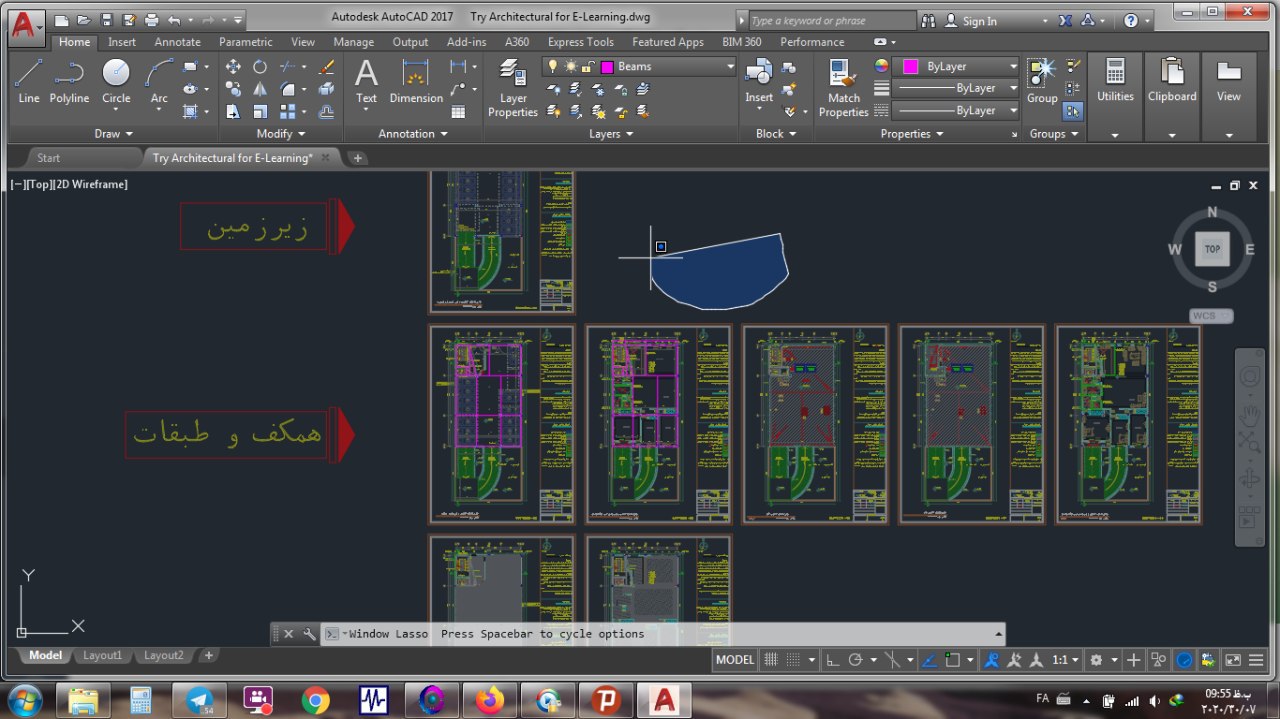Open the linetype ByLayer dropdown

click(x=957, y=110)
